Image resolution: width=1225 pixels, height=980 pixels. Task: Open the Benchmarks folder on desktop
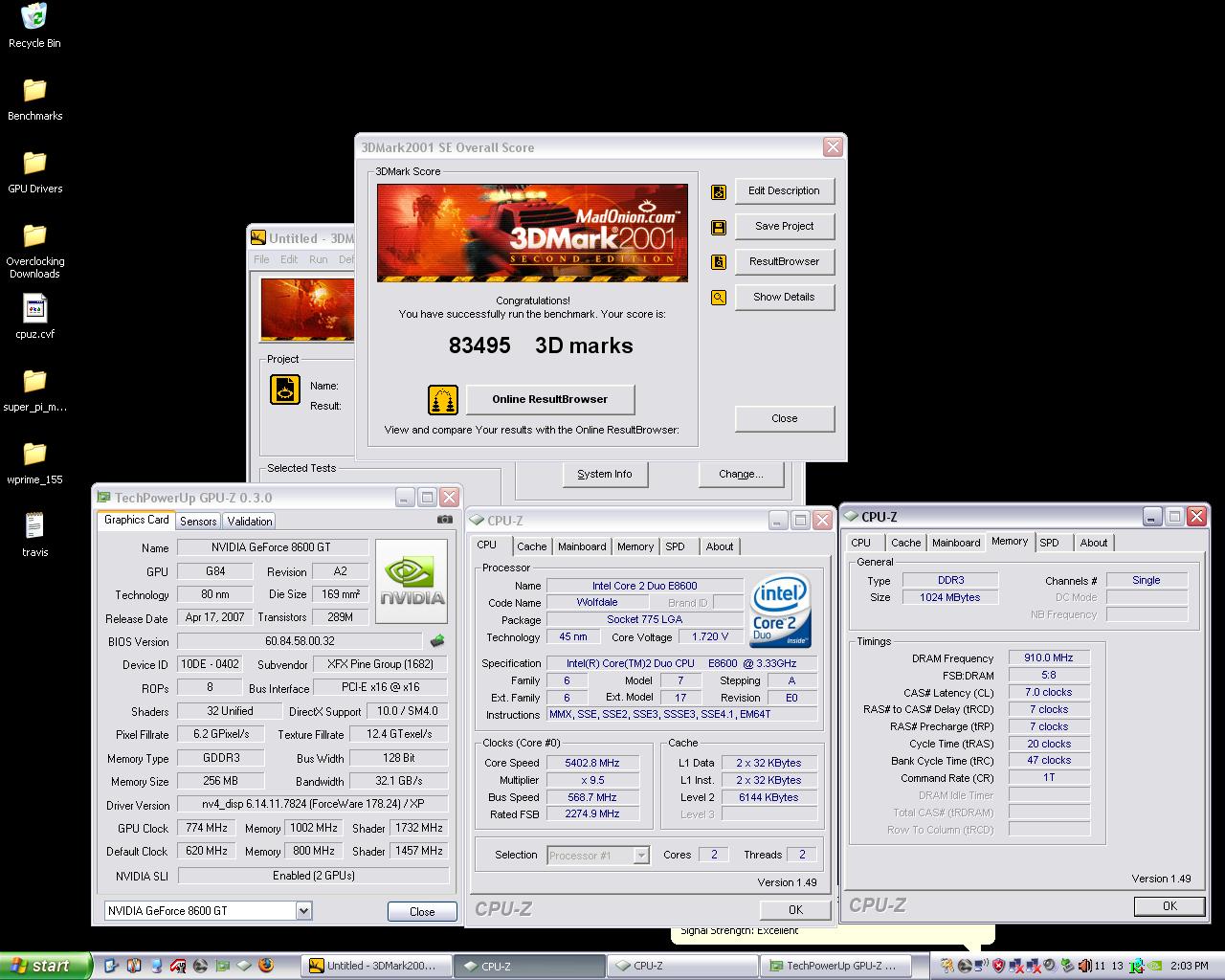point(34,90)
